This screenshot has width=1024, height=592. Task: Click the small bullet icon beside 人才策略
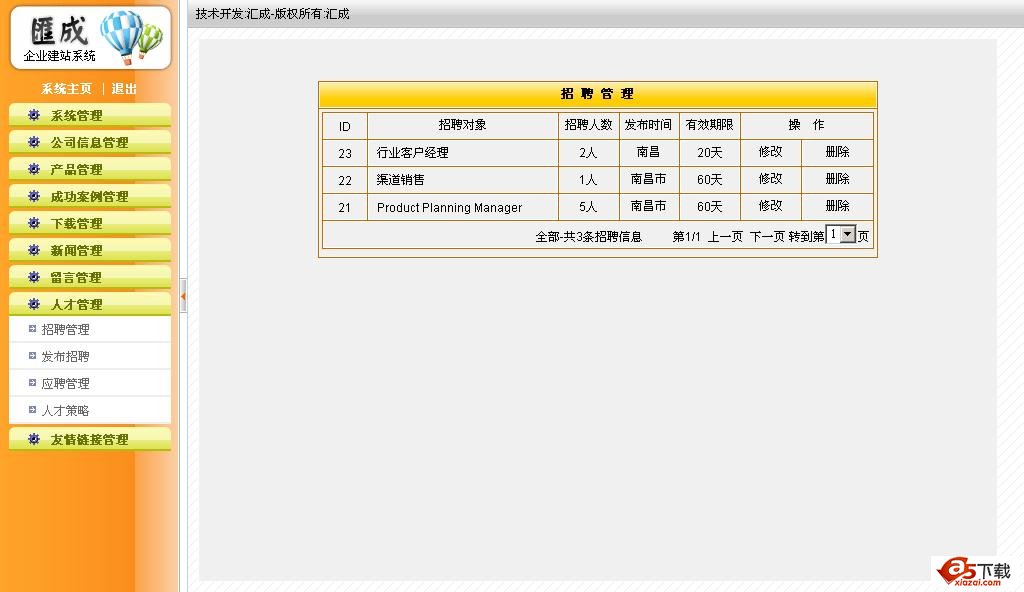(32, 410)
